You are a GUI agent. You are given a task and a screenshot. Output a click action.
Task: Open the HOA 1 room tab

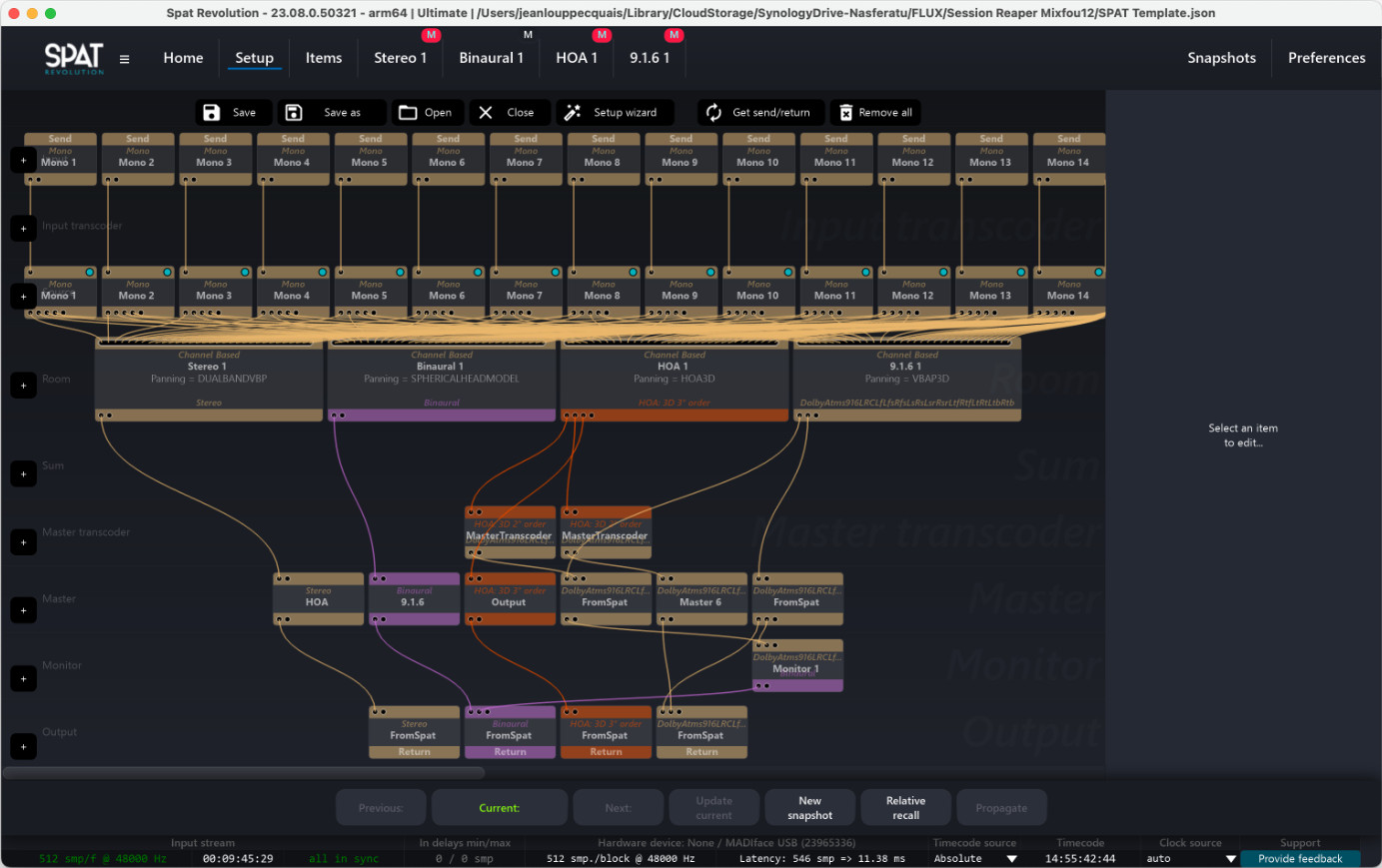(x=577, y=58)
